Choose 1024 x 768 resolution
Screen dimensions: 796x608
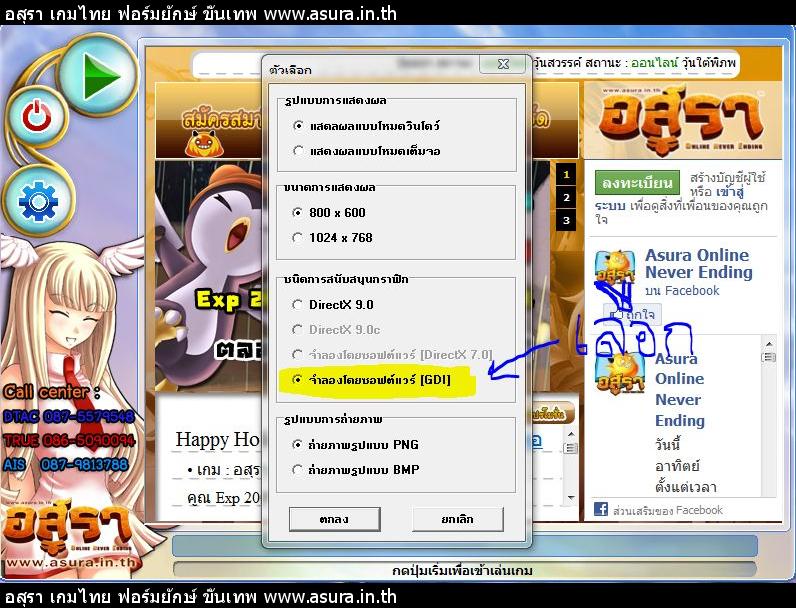[x=298, y=238]
